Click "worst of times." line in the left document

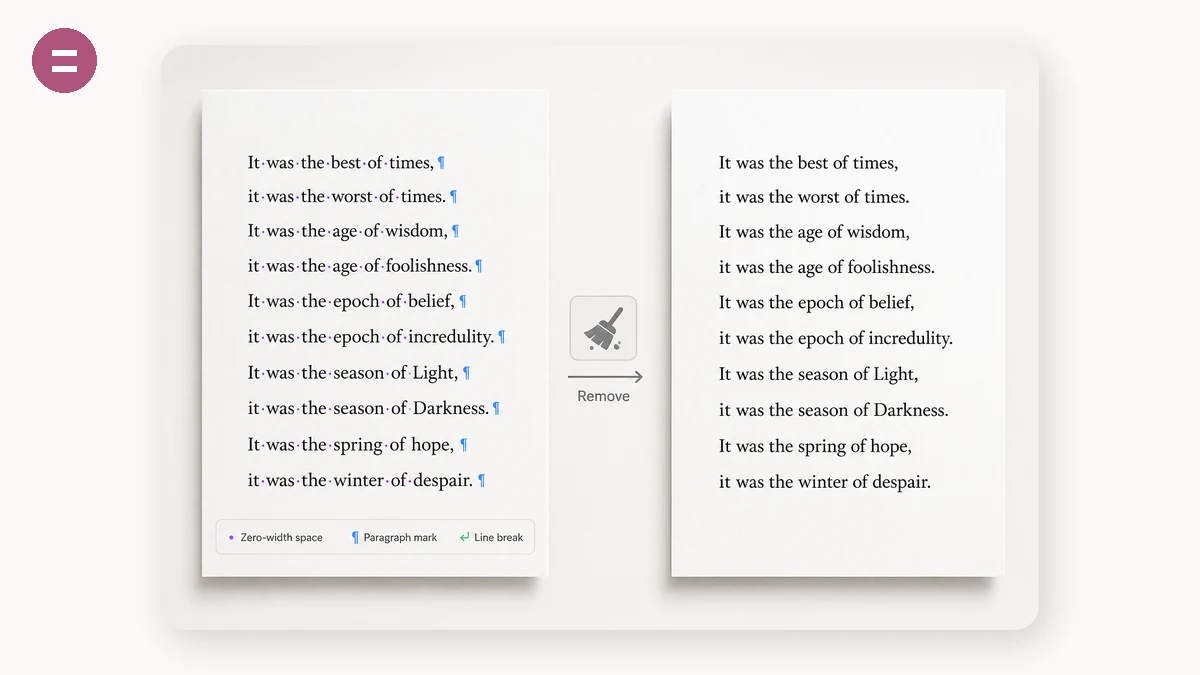pyautogui.click(x=347, y=197)
